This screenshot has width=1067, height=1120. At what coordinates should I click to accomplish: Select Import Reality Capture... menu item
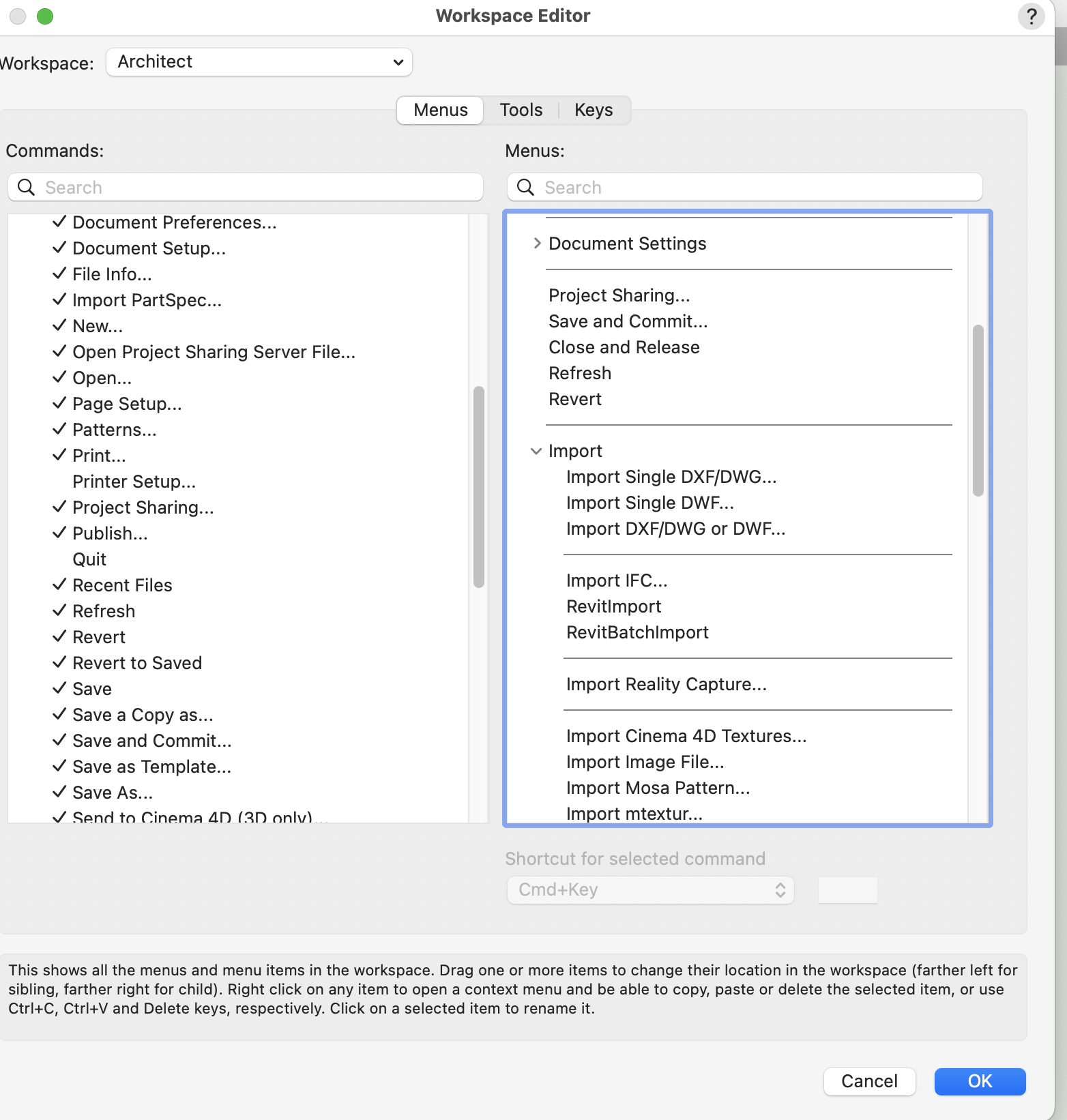[667, 684]
